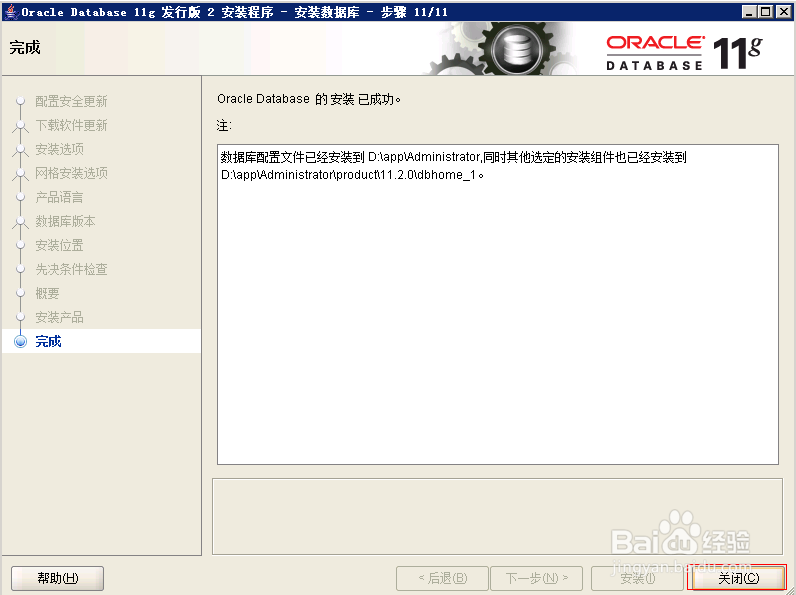Select 先决条件检查 step in sidebar
This screenshot has width=796, height=595.
71,269
